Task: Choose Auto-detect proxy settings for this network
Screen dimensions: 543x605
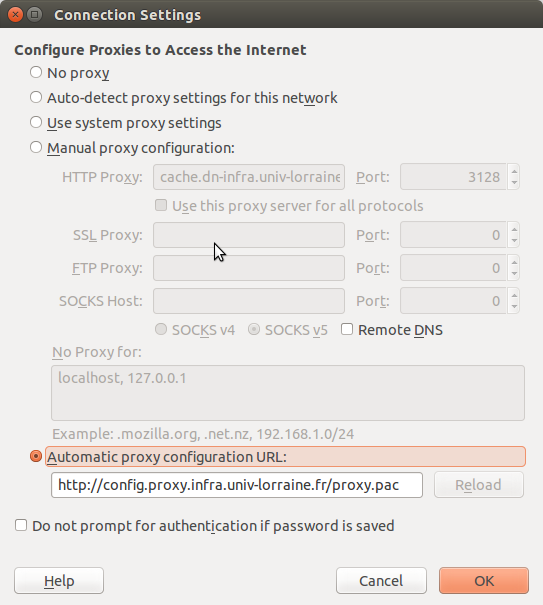Action: pos(36,97)
